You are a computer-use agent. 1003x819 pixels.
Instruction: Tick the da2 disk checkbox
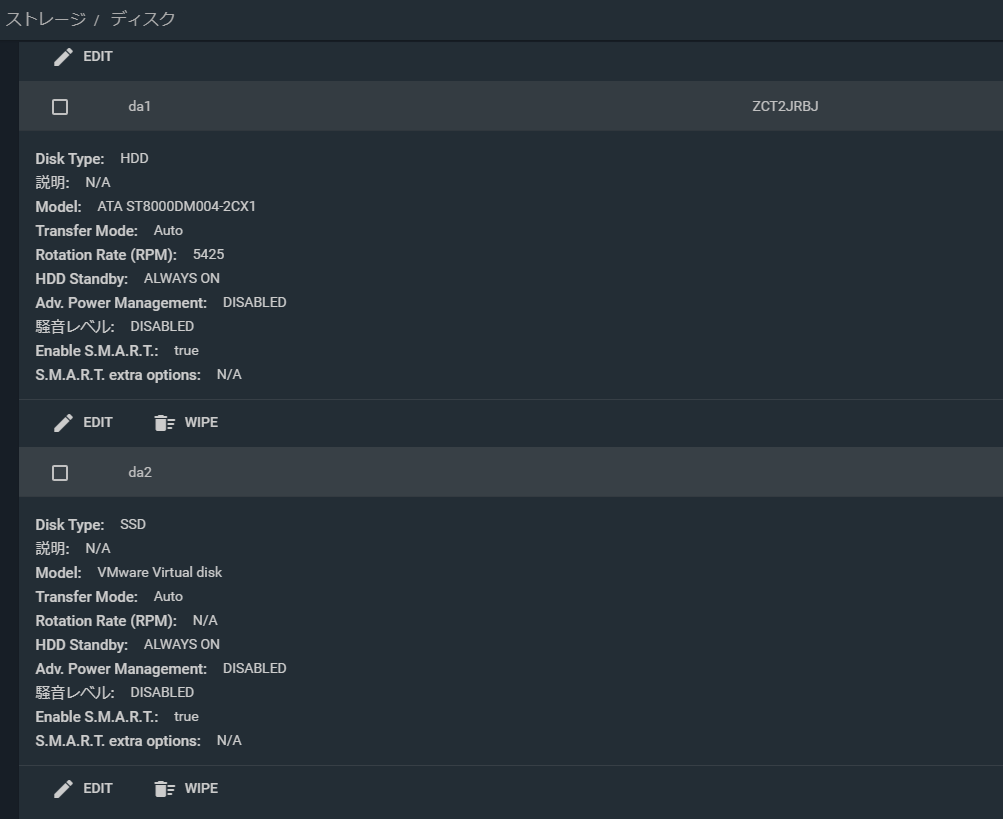tap(60, 473)
